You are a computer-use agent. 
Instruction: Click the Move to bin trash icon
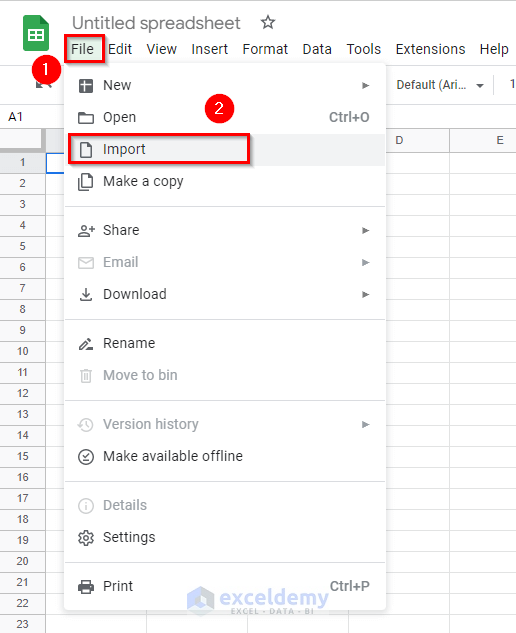tap(86, 376)
